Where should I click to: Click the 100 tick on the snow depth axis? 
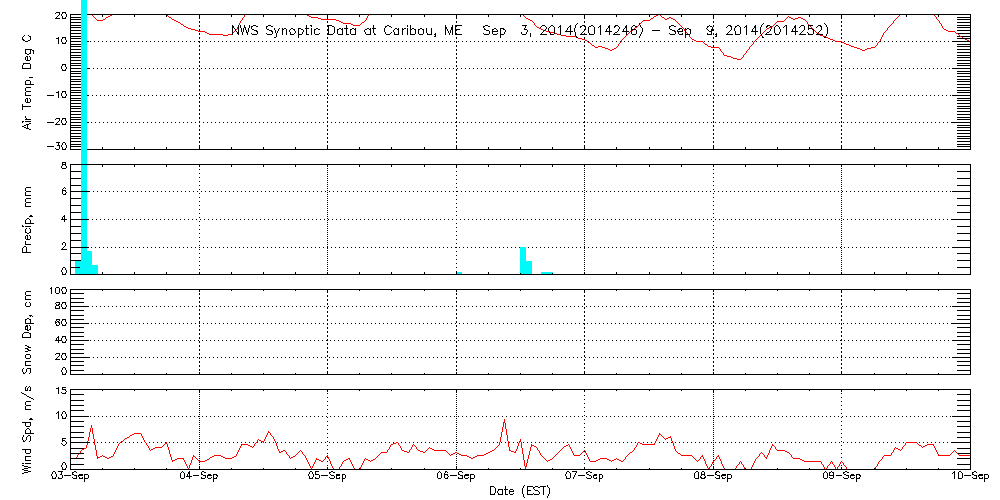[x=58, y=291]
